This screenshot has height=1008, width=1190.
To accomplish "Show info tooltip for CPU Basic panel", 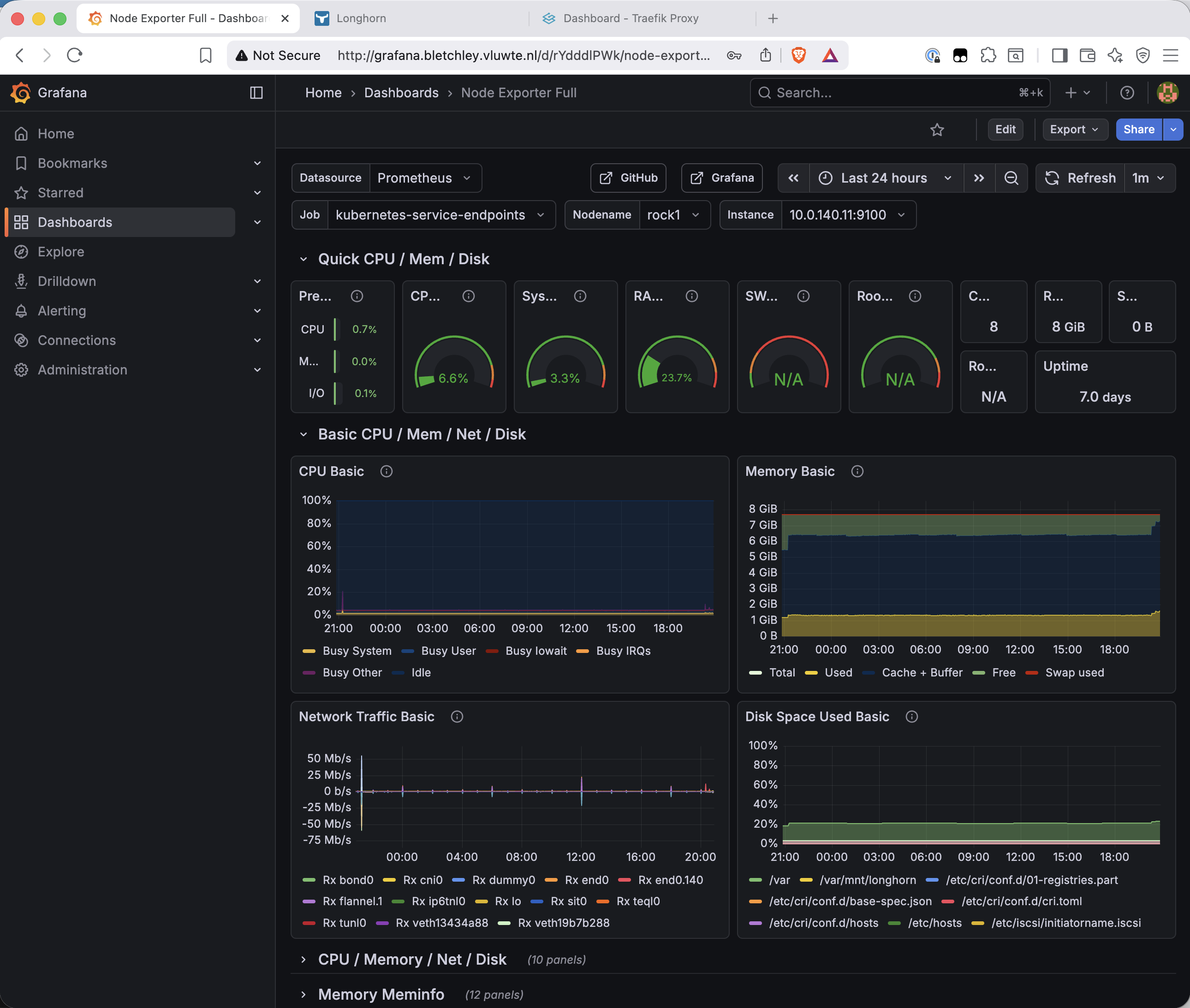I will pyautogui.click(x=386, y=471).
